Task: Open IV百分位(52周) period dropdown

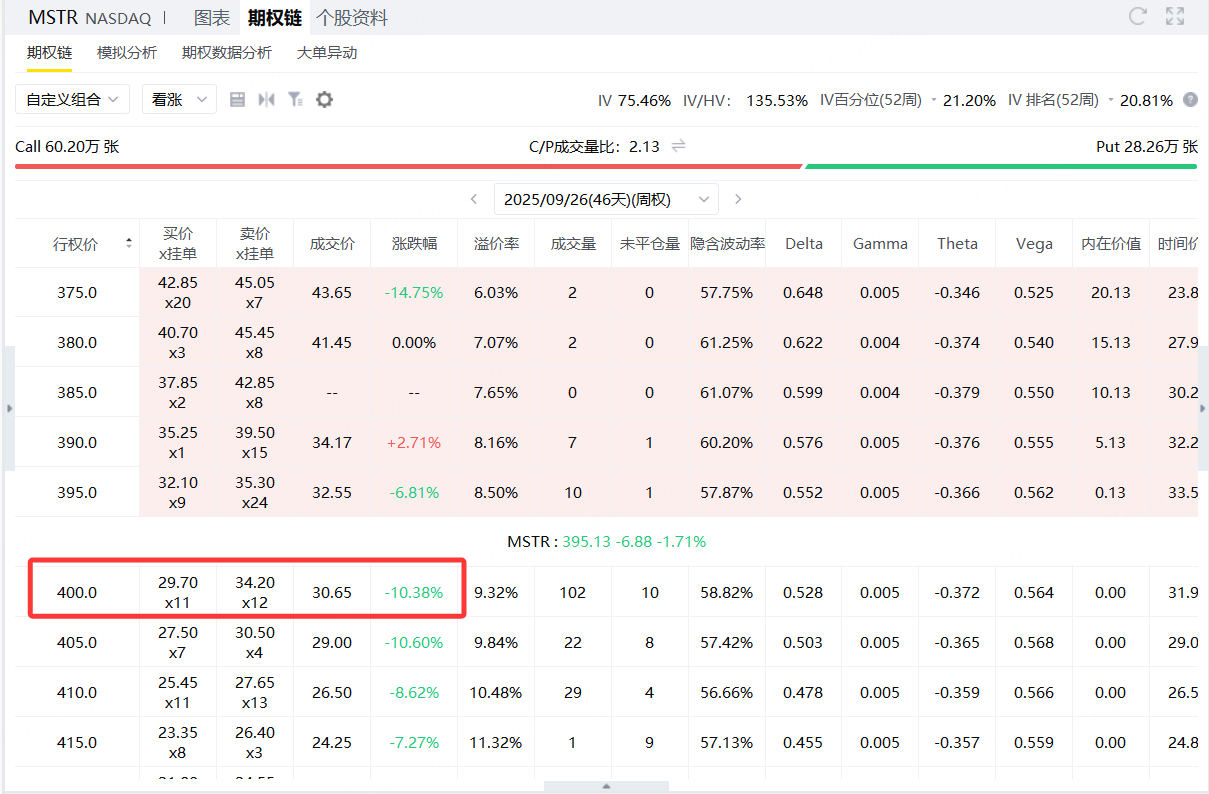Action: (x=934, y=100)
